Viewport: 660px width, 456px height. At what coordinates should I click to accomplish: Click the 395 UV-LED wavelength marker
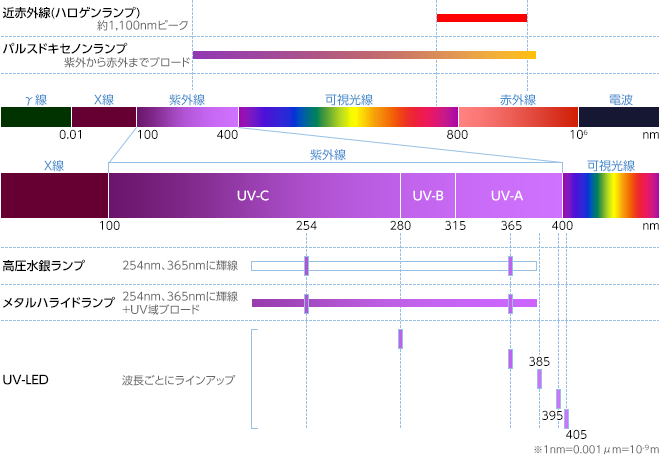(x=558, y=398)
